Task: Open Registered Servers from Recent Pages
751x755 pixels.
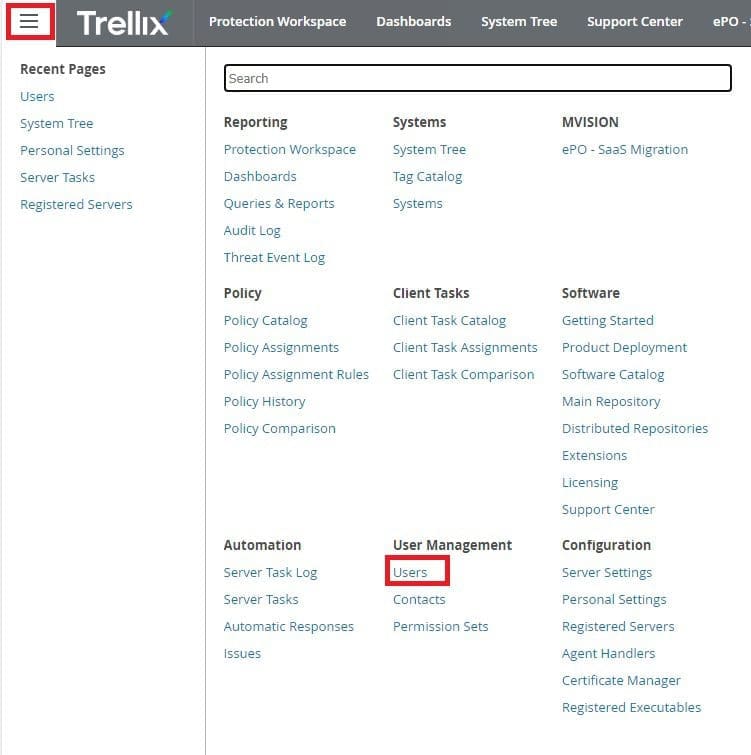Action: pyautogui.click(x=76, y=204)
